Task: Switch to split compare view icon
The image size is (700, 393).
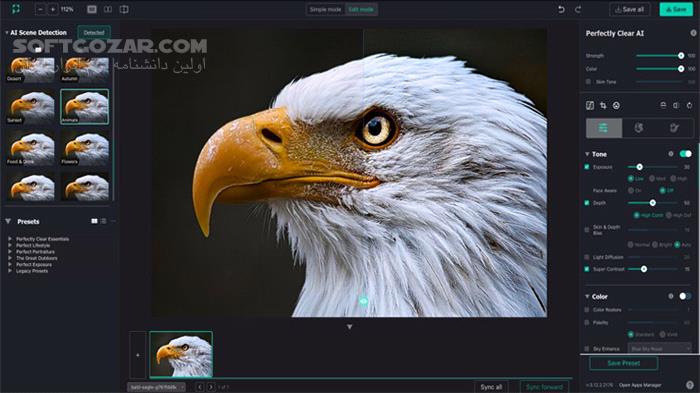Action: [x=124, y=9]
